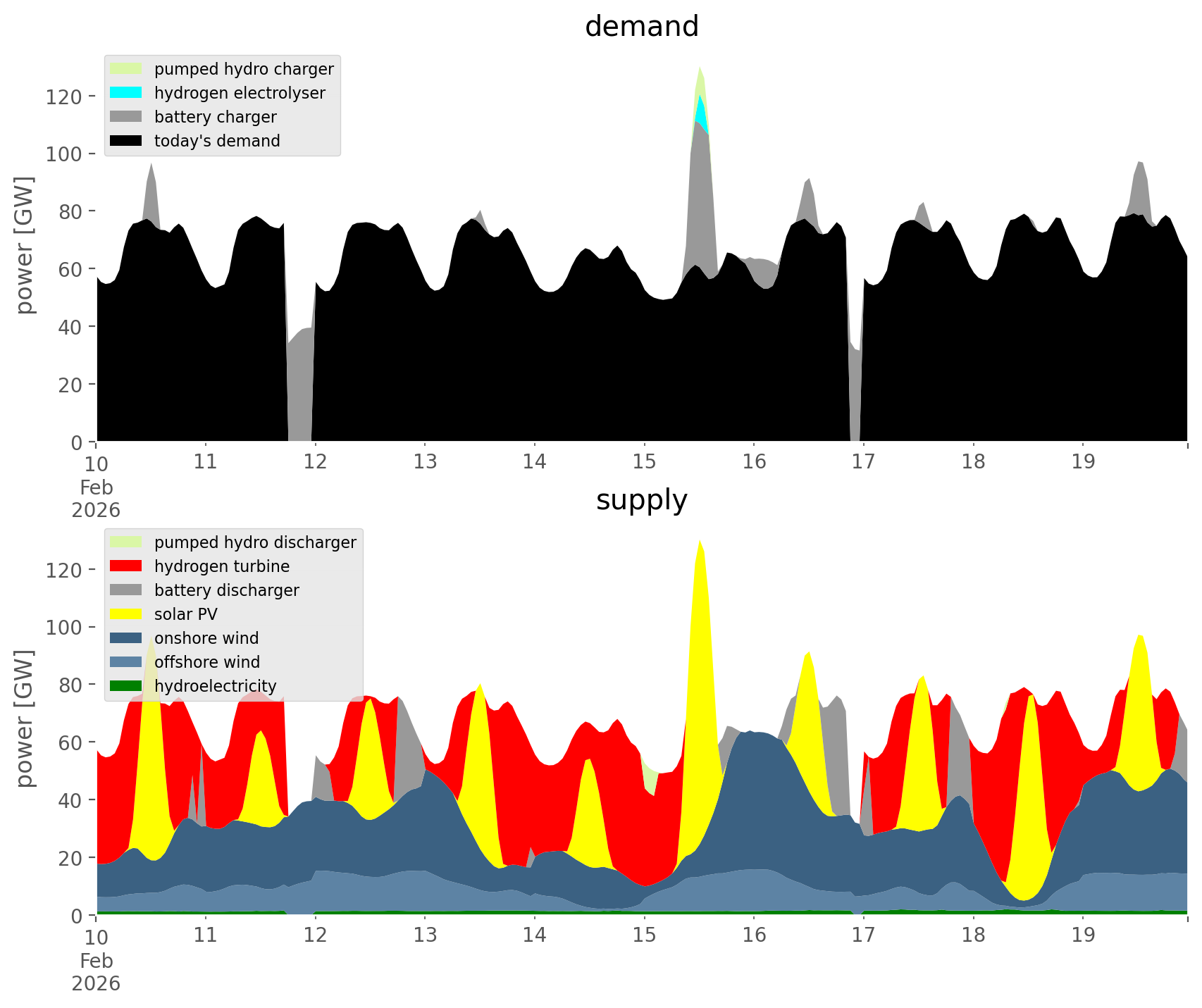Click the pumped hydro charger legend swatch
Image resolution: width=1202 pixels, height=1008 pixels.
click(x=126, y=69)
